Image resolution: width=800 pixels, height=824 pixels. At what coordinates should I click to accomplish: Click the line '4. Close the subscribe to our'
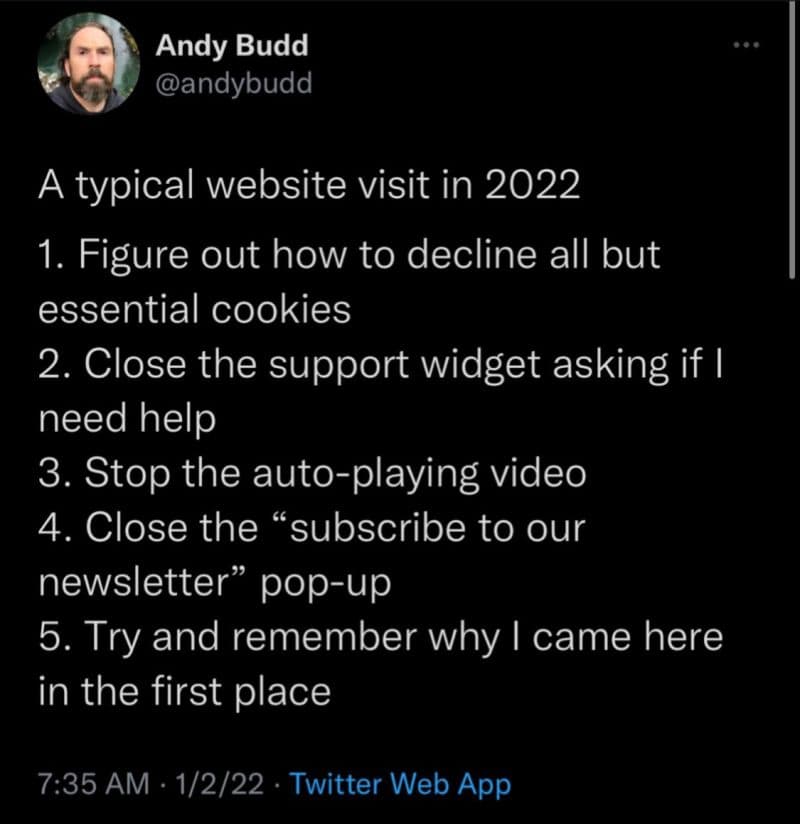[x=312, y=528]
